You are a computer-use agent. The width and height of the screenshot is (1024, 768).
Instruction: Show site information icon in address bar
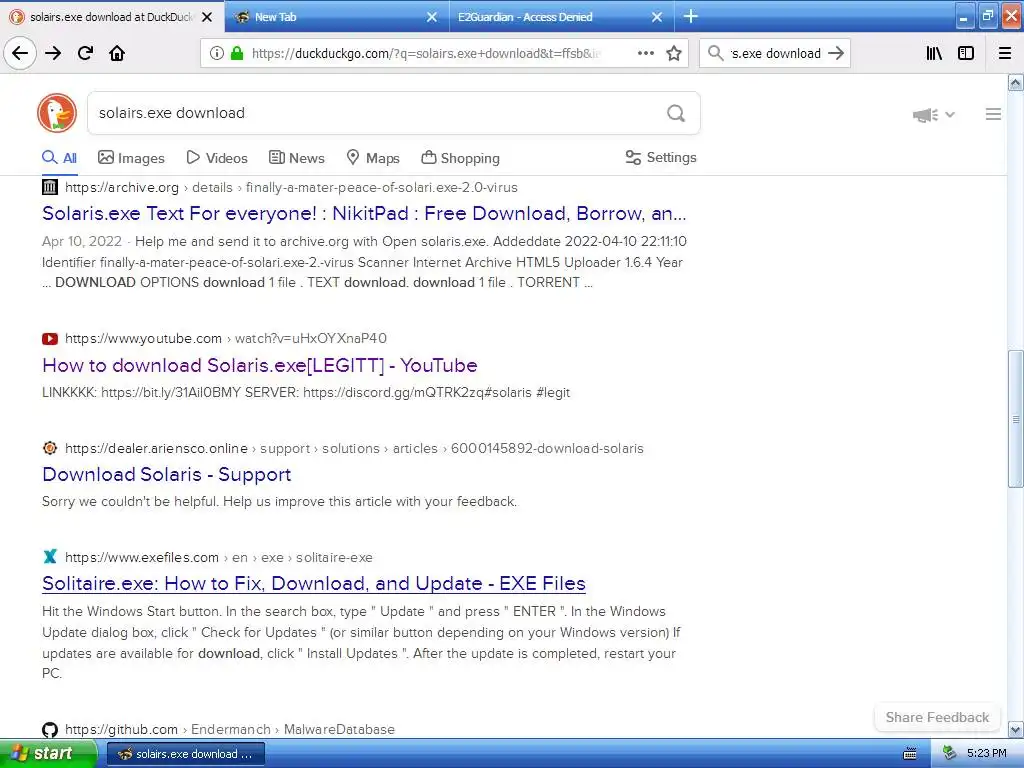click(x=217, y=54)
